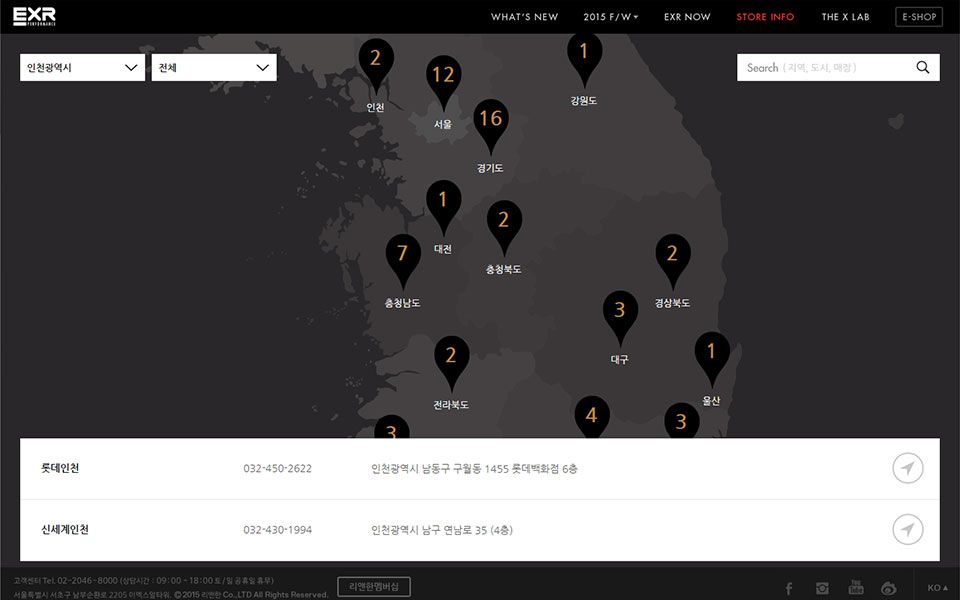Expand the 2015 F/W menu
The height and width of the screenshot is (600, 960).
(610, 17)
